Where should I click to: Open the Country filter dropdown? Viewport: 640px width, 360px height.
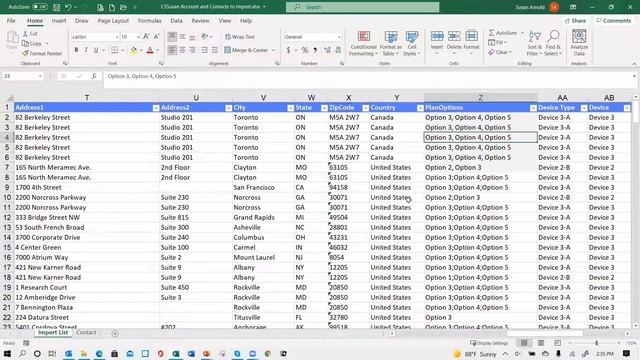click(420, 108)
